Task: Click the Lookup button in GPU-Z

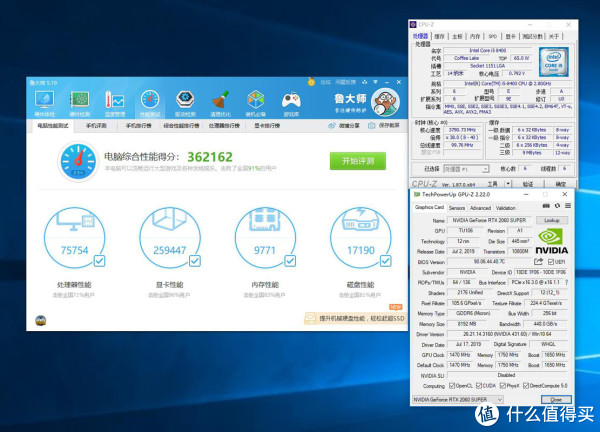Action: (551, 220)
